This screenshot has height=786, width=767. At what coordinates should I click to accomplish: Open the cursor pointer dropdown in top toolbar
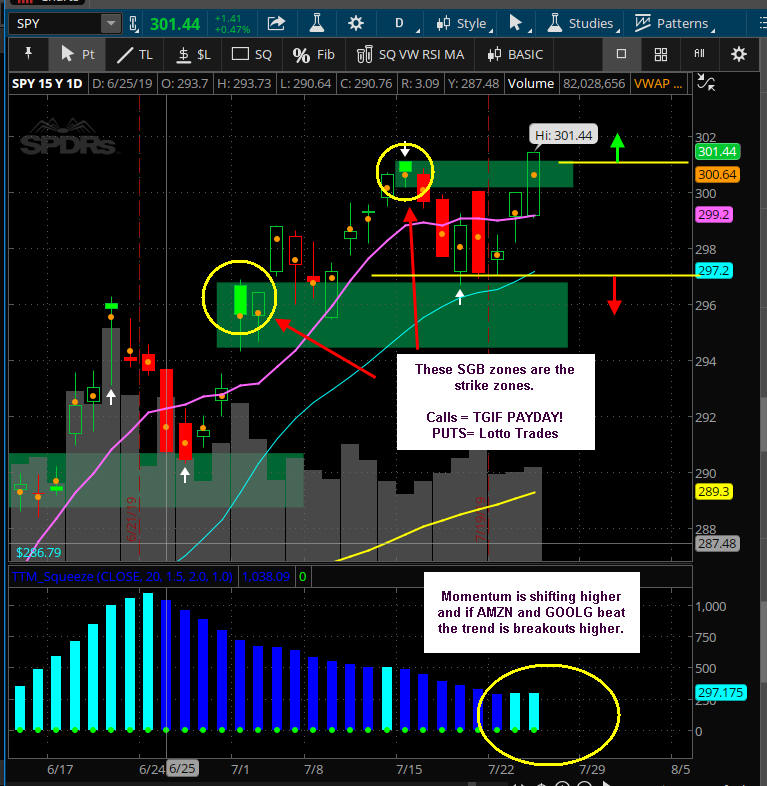519,24
